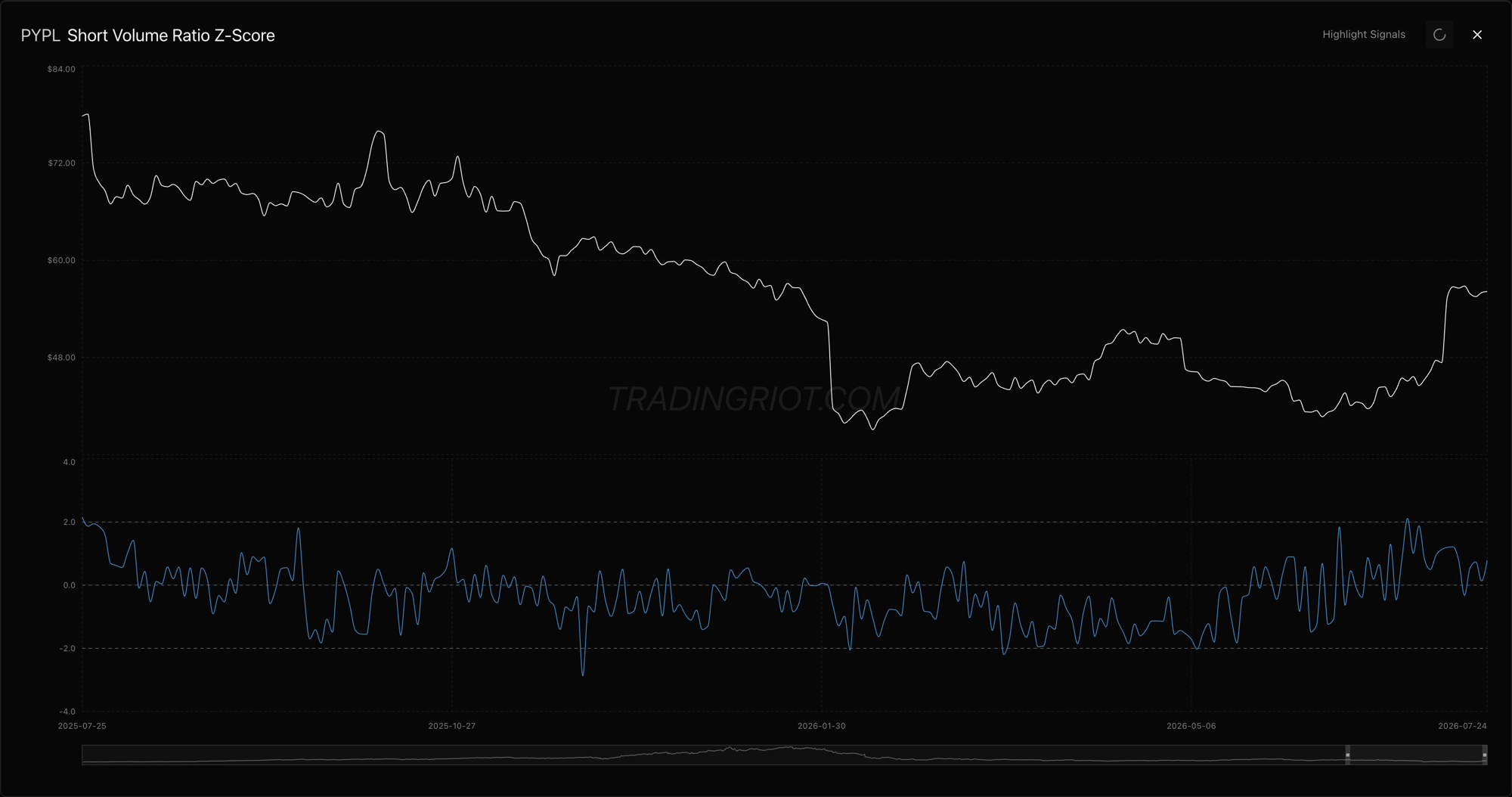Click the $60.00 price axis label

tap(61, 260)
